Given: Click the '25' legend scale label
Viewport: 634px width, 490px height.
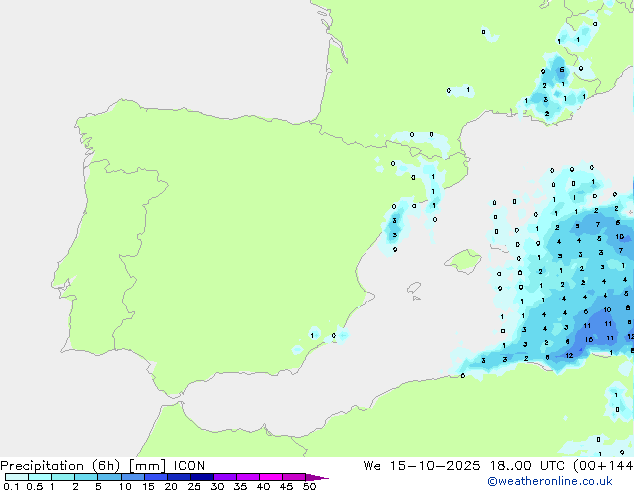Looking at the screenshot, I should (x=194, y=486).
